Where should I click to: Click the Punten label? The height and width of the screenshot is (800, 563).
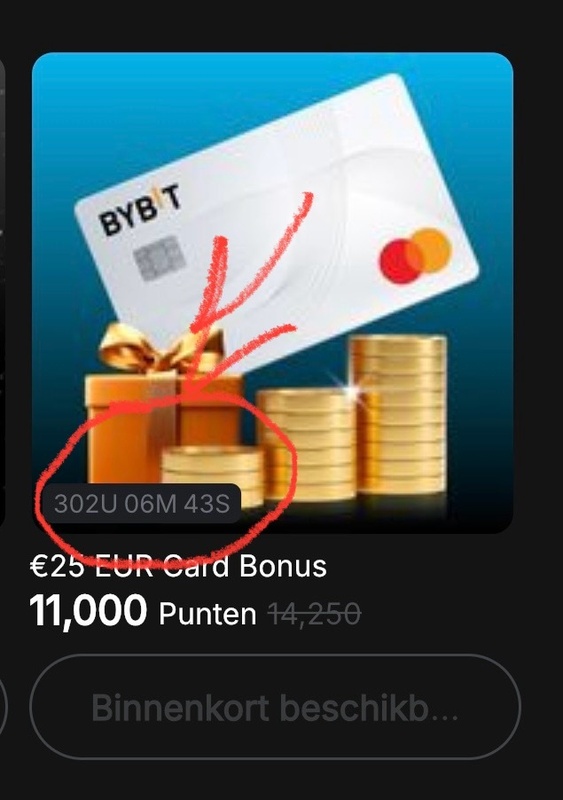[x=207, y=613]
